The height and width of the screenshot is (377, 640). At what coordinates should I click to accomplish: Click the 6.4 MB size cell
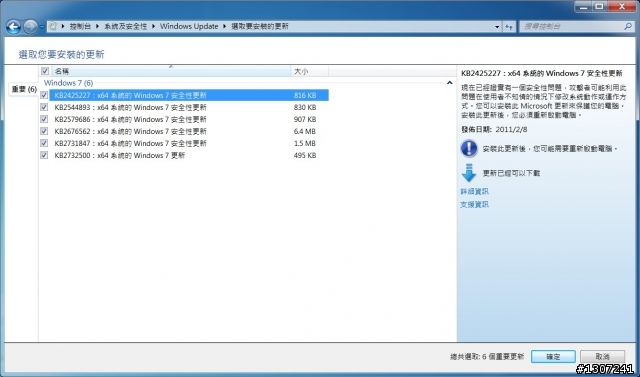point(304,131)
